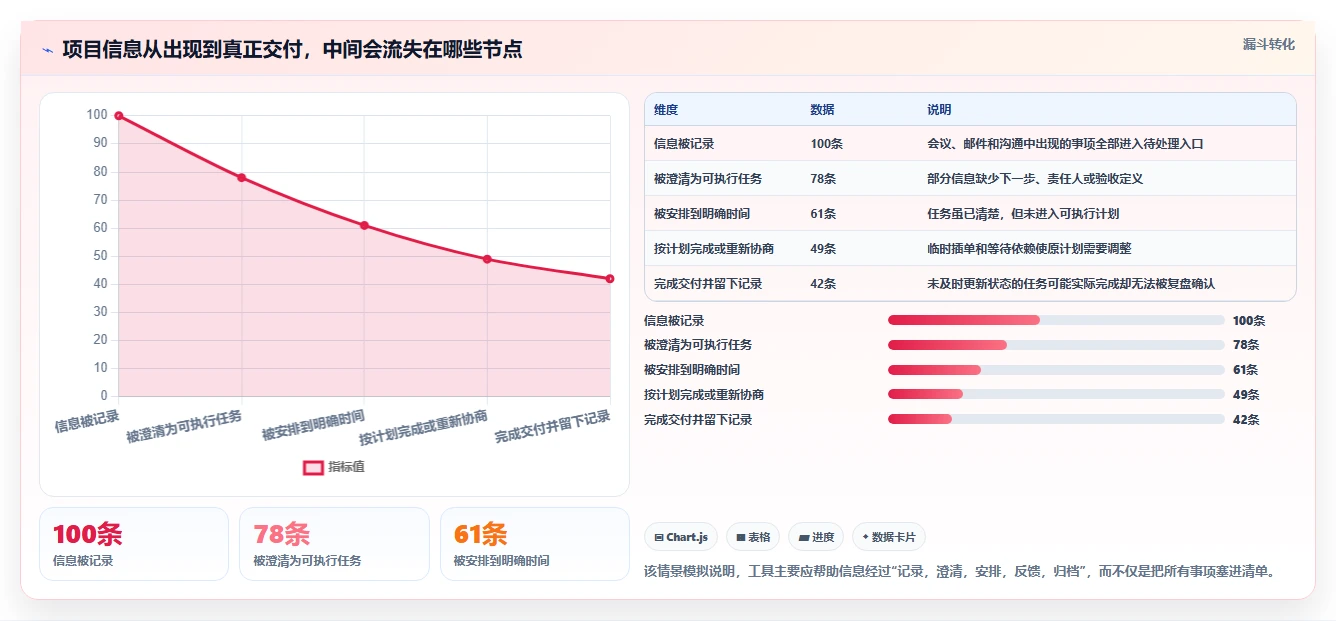Click the 78条 table cell
The height and width of the screenshot is (621, 1336).
tap(823, 179)
